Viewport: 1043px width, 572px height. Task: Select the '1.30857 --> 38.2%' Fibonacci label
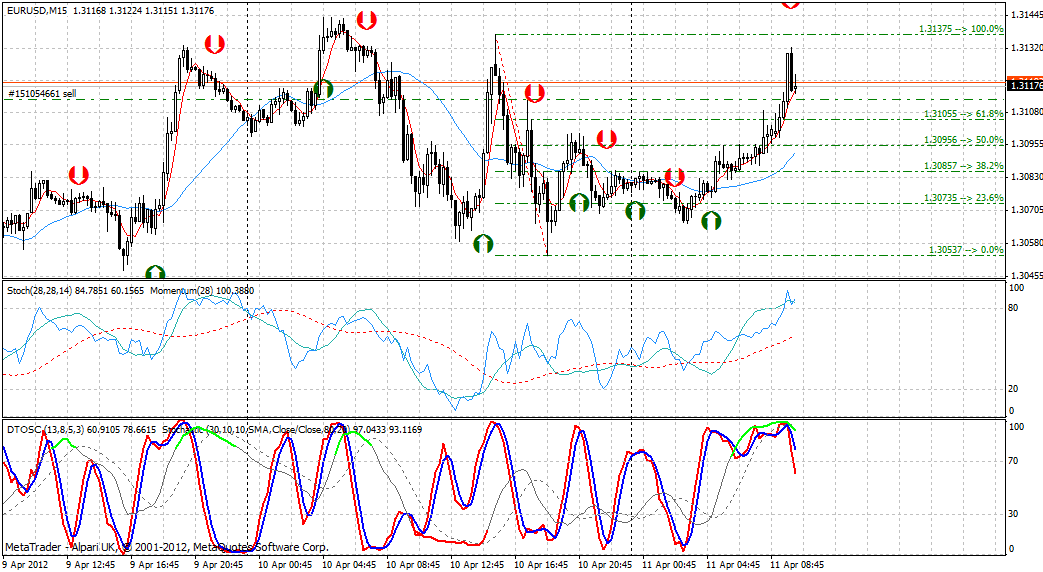(x=964, y=166)
